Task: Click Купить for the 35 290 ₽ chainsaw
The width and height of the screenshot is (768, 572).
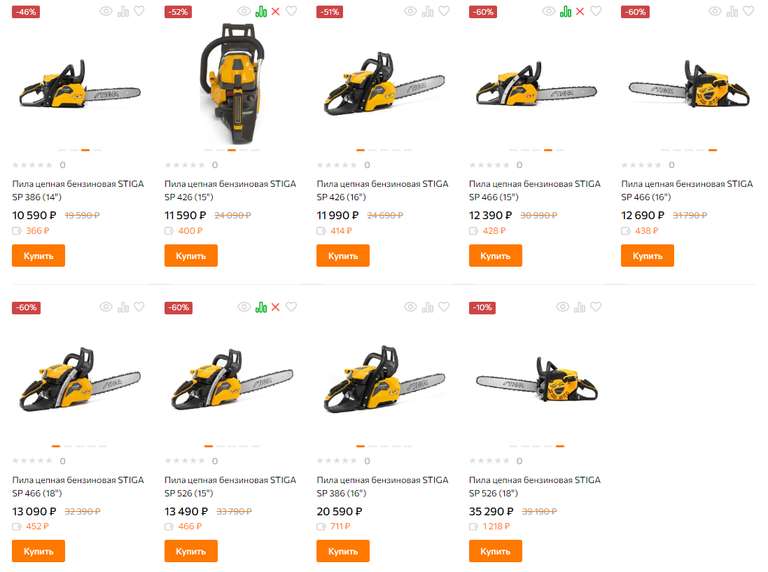Action: (495, 551)
